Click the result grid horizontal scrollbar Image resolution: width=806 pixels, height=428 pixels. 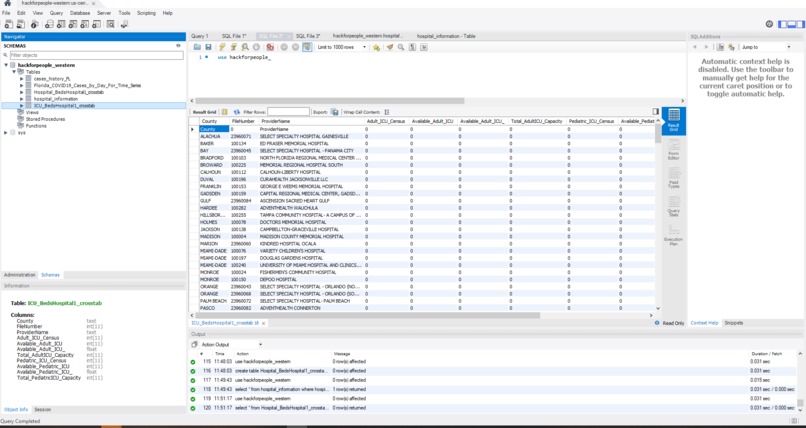coord(368,315)
